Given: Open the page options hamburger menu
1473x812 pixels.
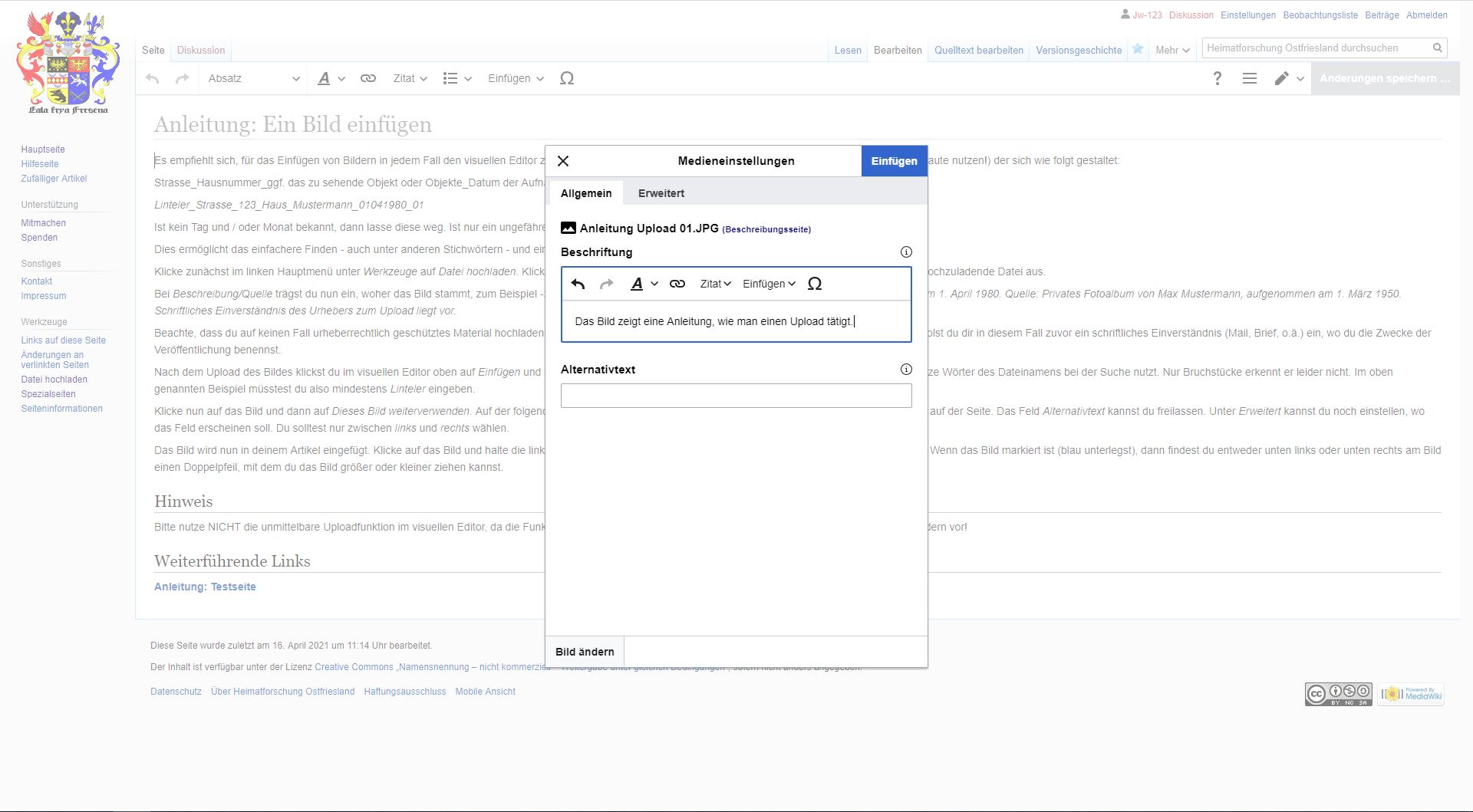Looking at the screenshot, I should [x=1250, y=78].
